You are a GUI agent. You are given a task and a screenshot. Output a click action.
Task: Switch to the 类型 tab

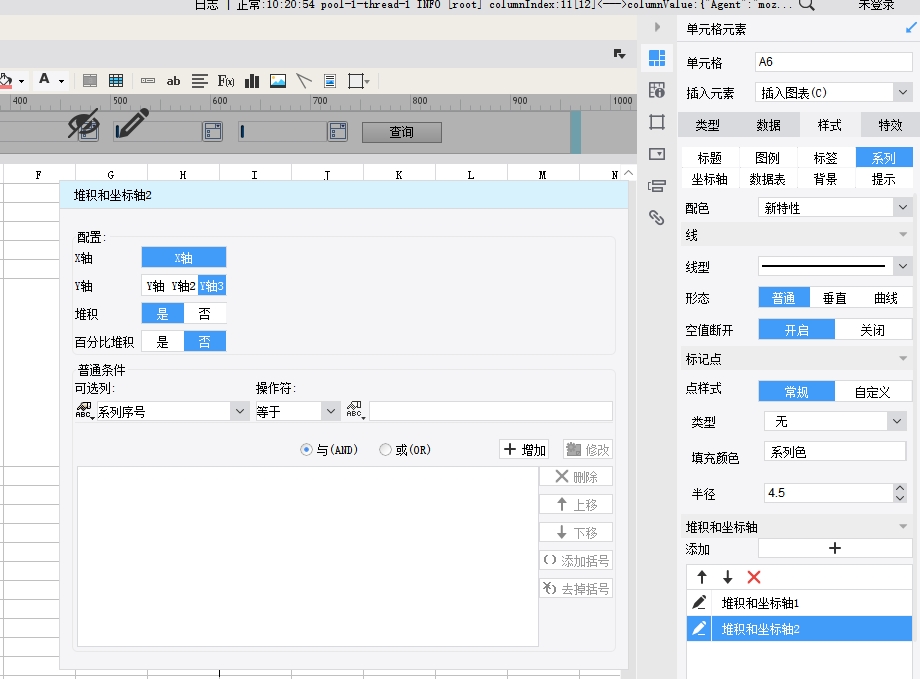click(x=708, y=125)
